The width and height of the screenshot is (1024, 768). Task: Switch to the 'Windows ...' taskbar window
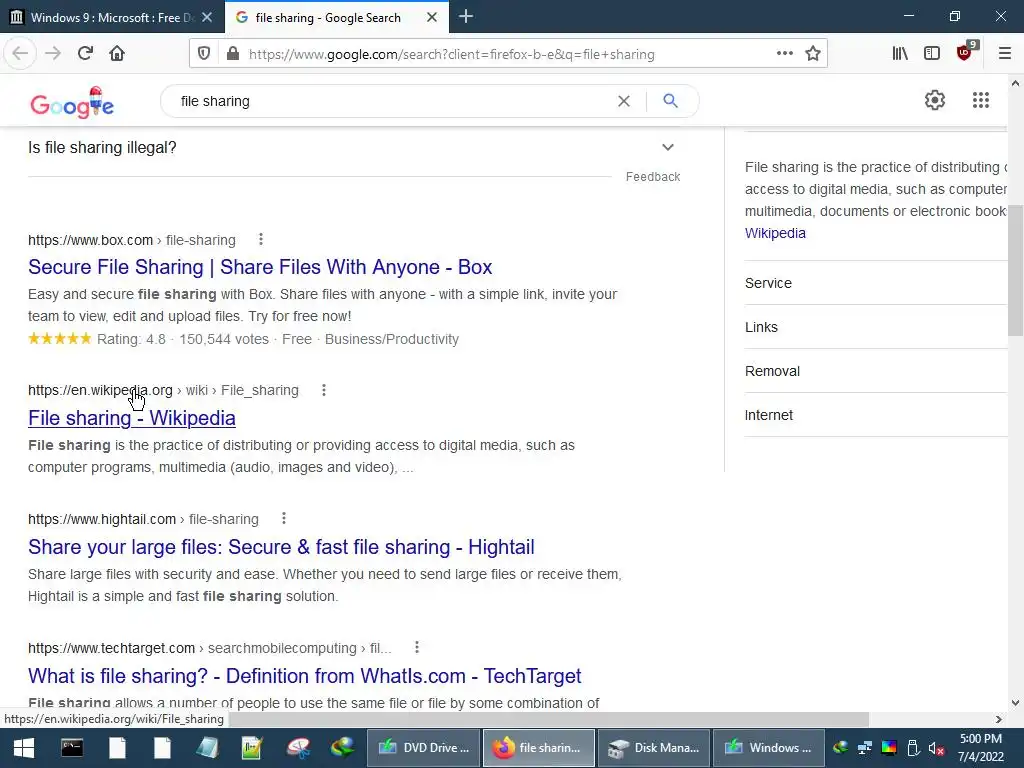pos(768,748)
